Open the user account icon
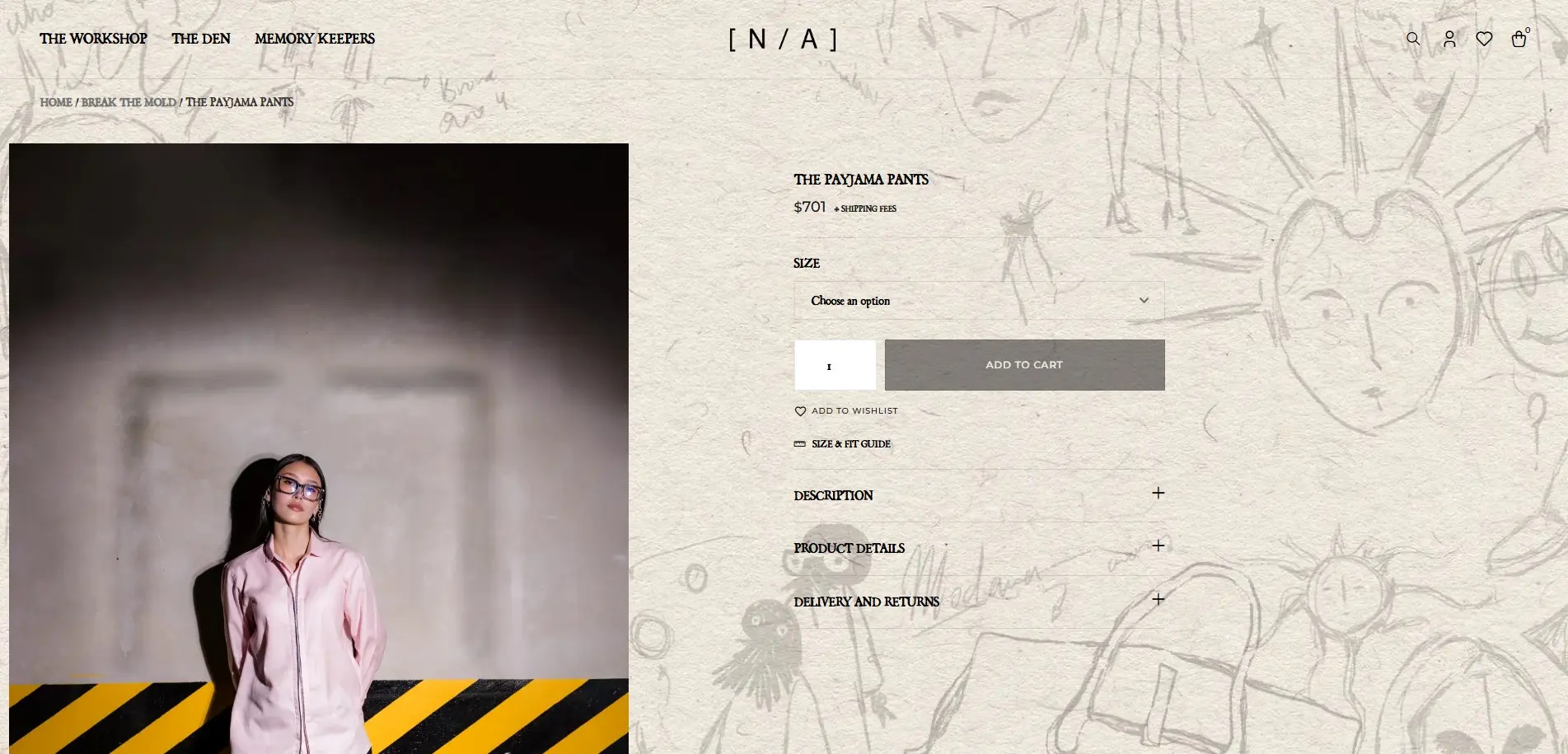Screen dimensions: 1568x754 coord(1449,39)
